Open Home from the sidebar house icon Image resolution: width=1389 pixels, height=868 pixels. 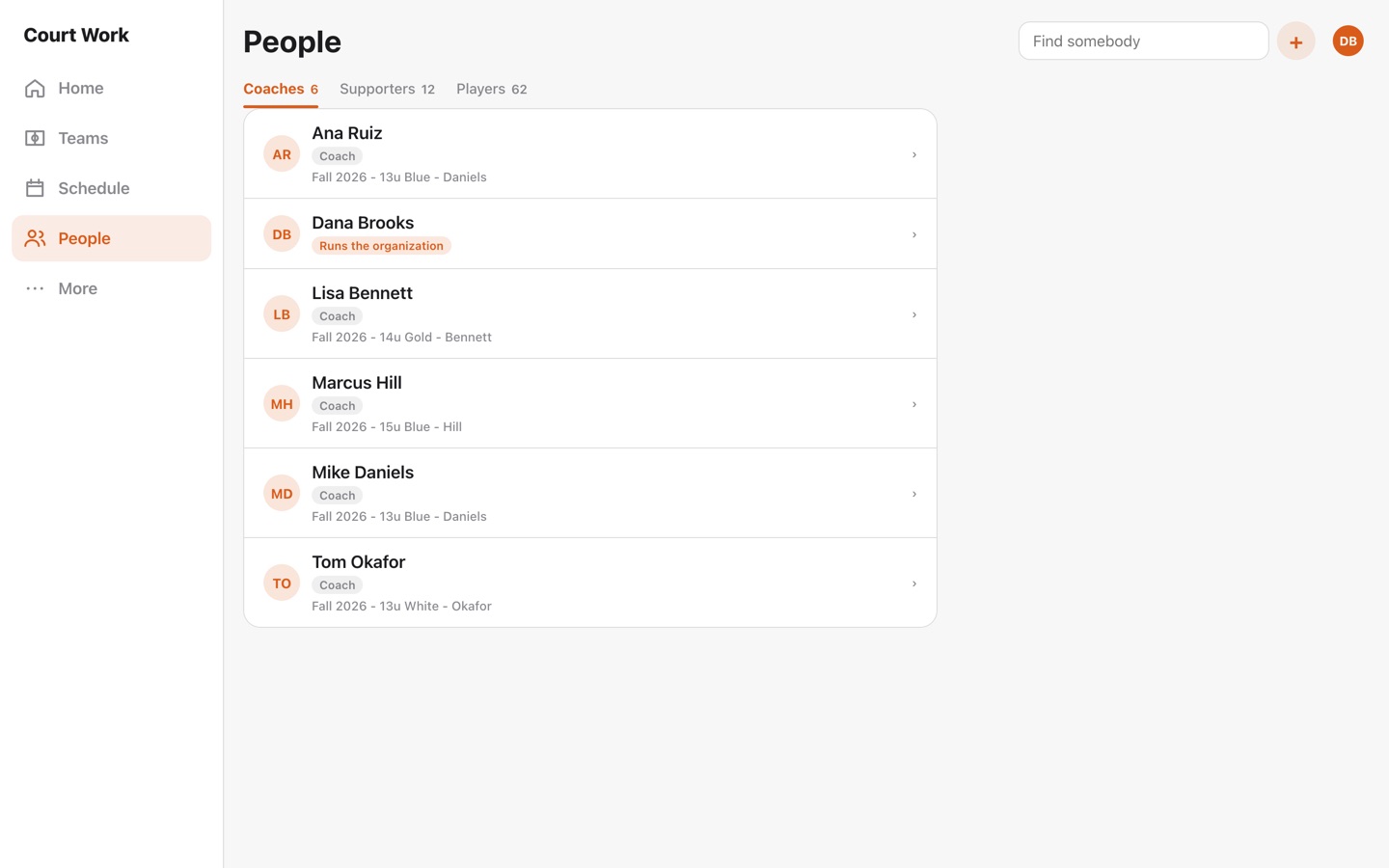click(x=35, y=88)
